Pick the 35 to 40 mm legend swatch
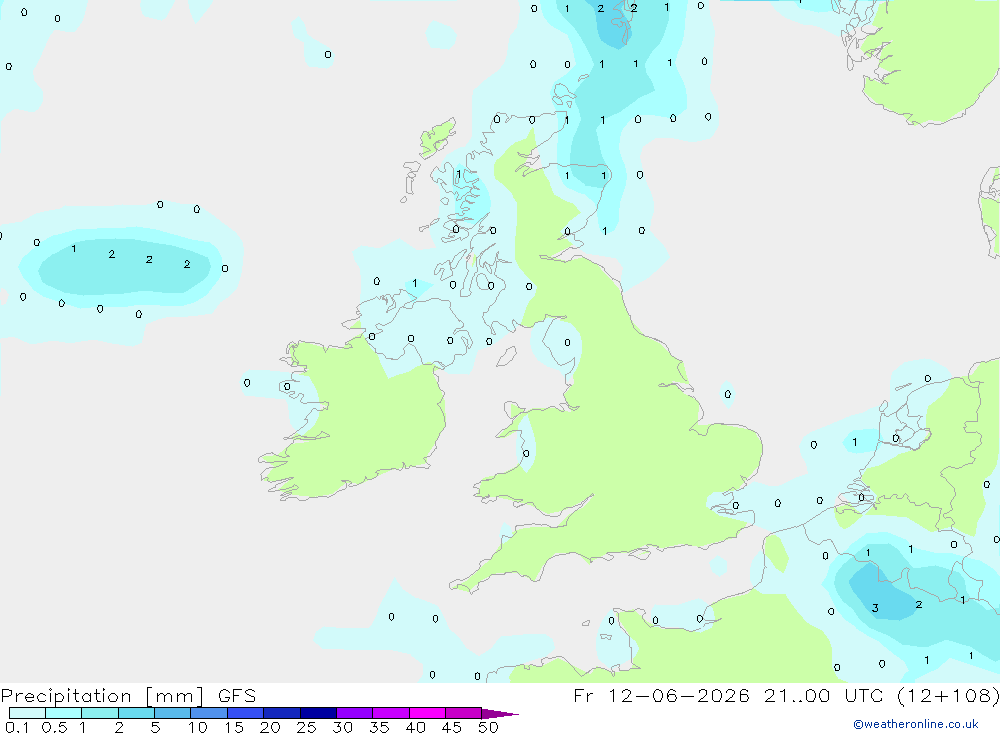 coord(391,713)
